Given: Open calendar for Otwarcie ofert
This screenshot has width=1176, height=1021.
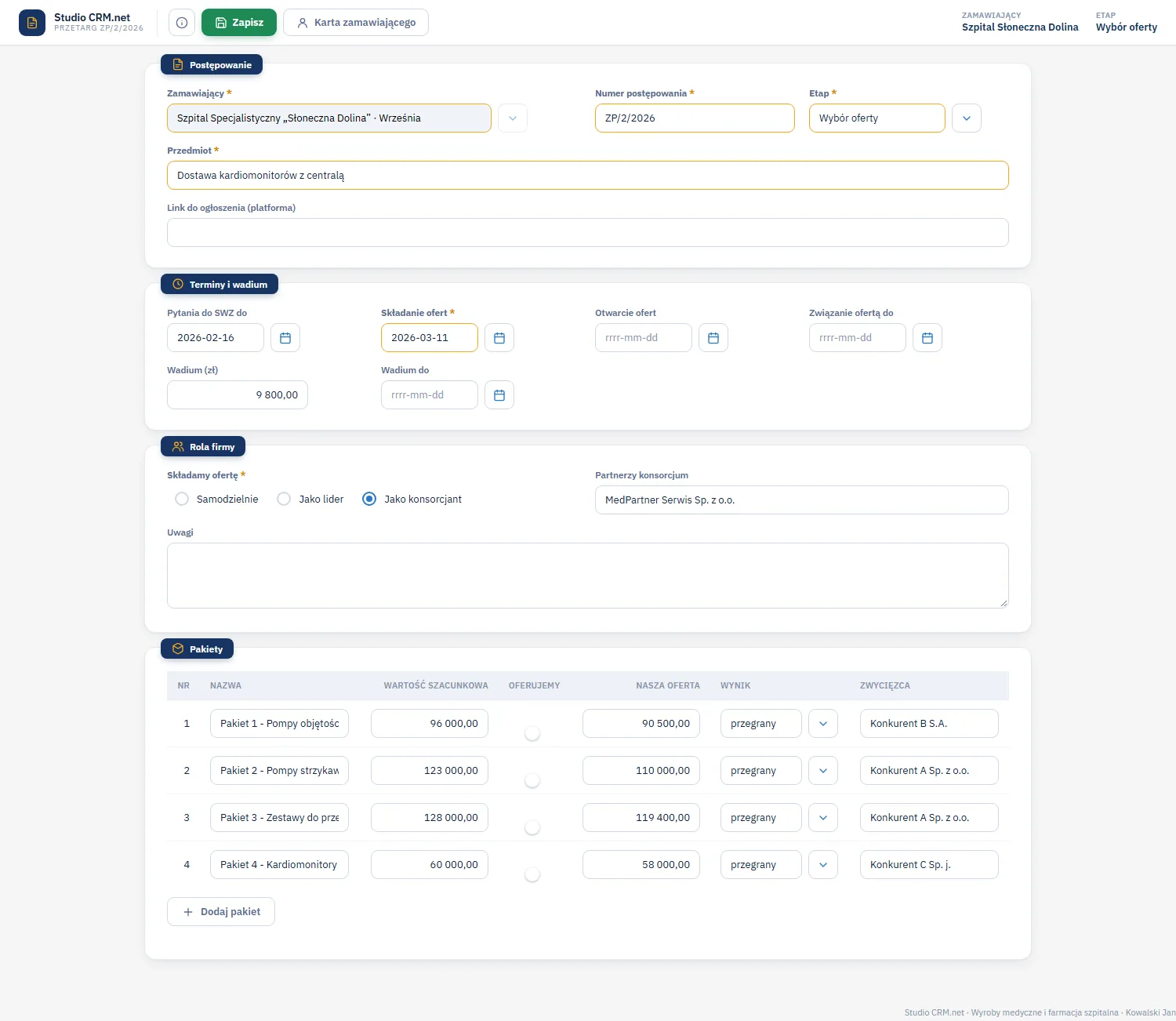Looking at the screenshot, I should [x=713, y=338].
